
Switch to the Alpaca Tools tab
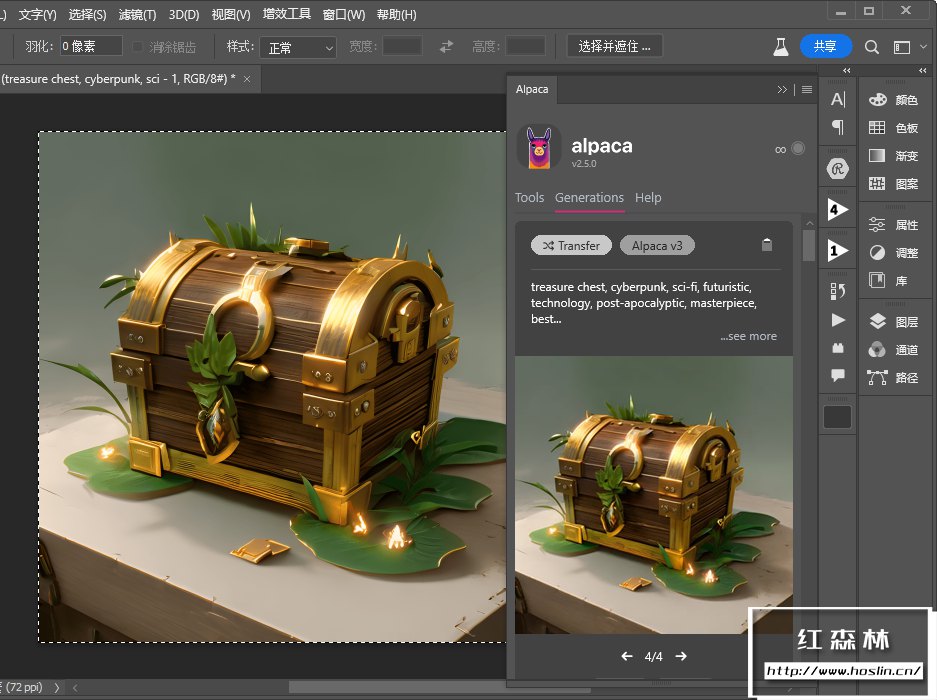[x=529, y=198]
